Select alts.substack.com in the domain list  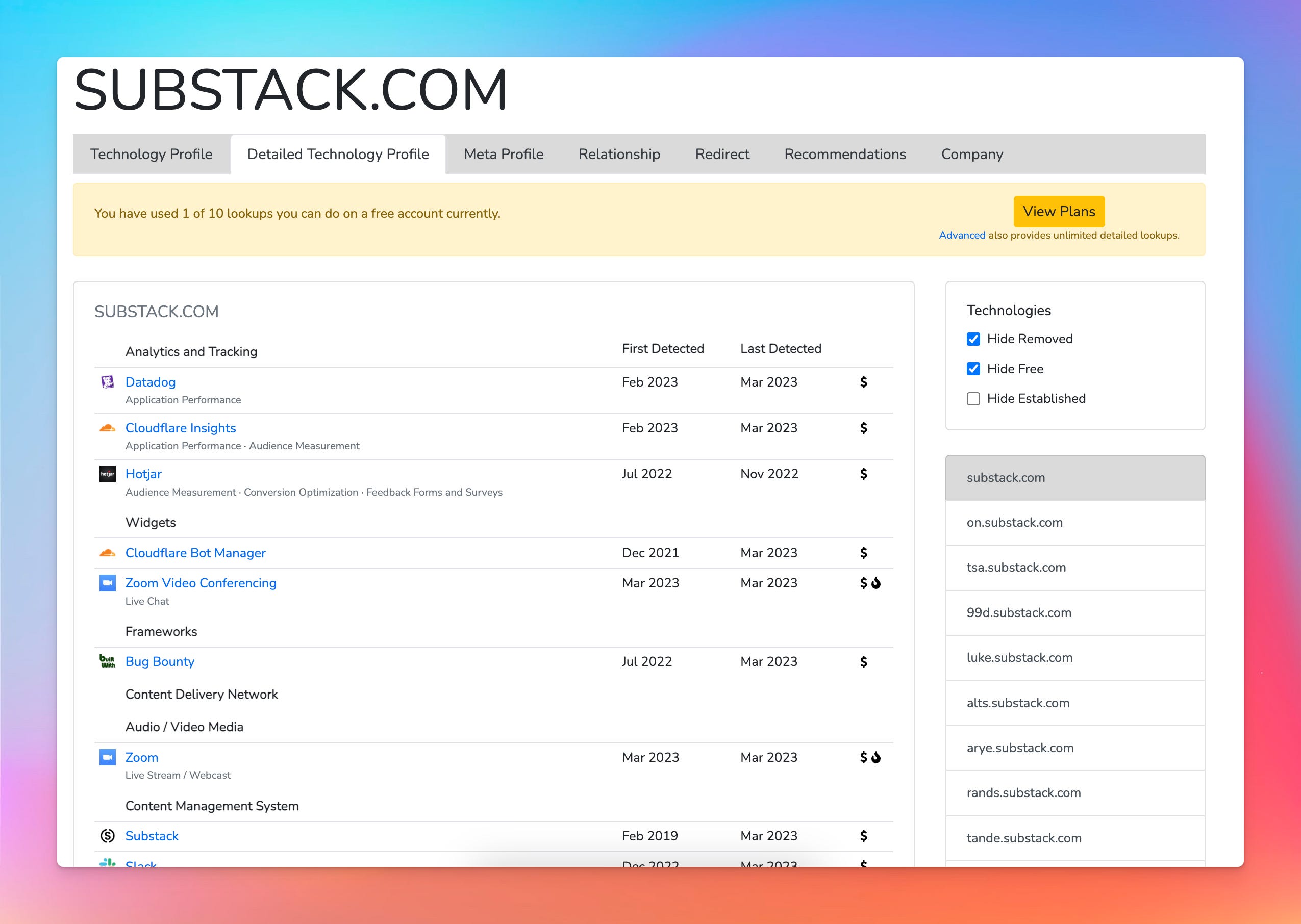(1075, 703)
